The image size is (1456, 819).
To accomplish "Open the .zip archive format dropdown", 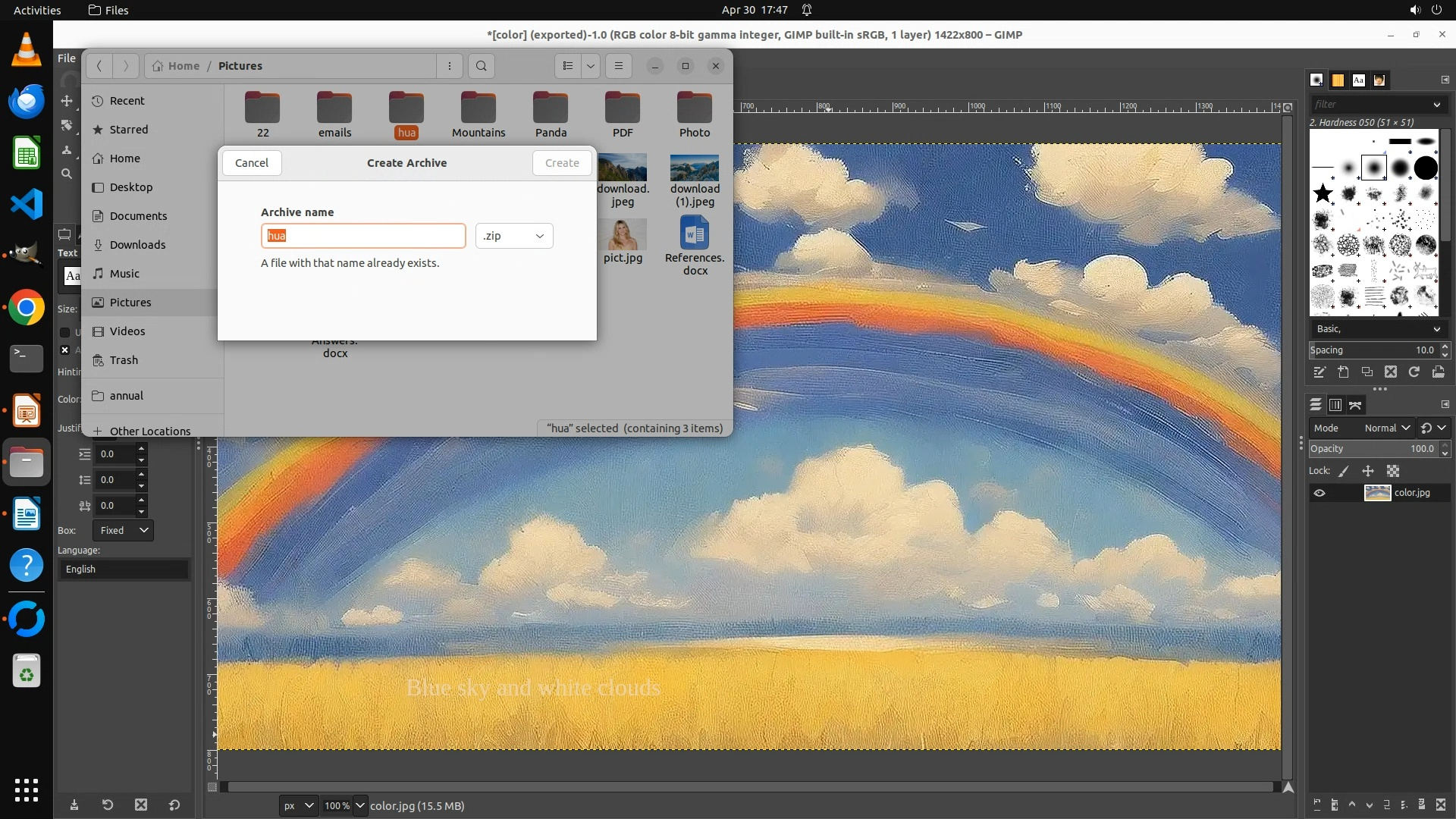I will (x=514, y=236).
